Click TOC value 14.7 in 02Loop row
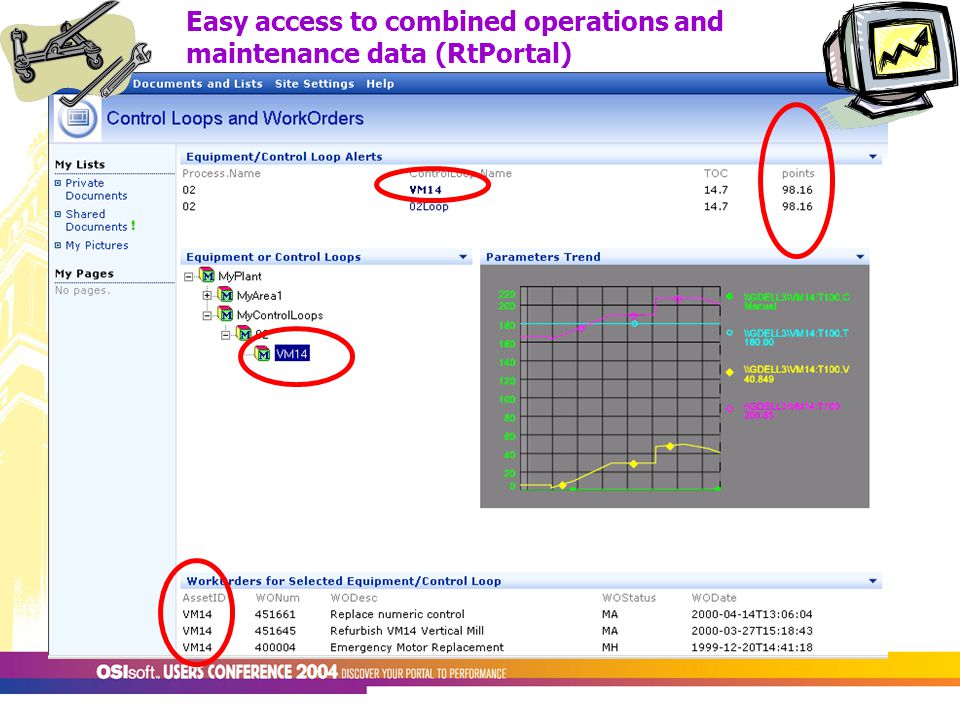The width and height of the screenshot is (960, 720). (716, 207)
